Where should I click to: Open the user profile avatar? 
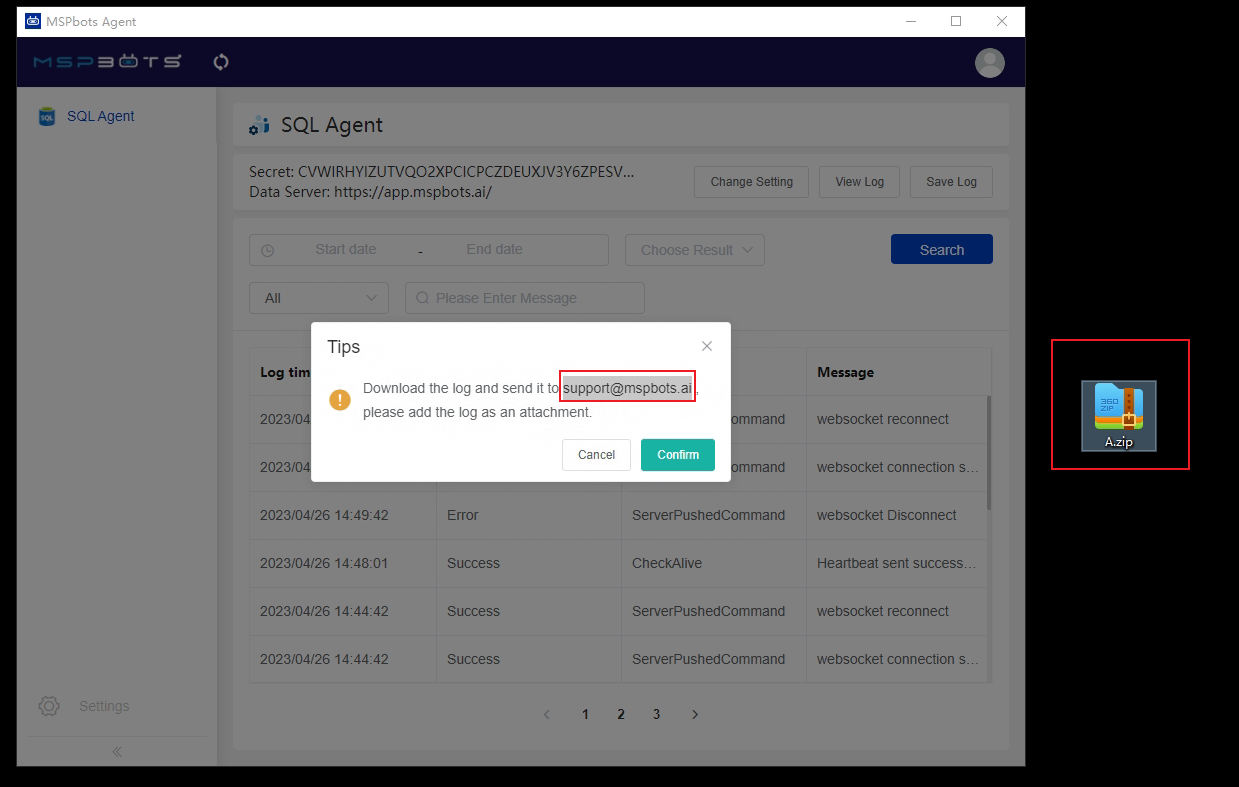989,63
